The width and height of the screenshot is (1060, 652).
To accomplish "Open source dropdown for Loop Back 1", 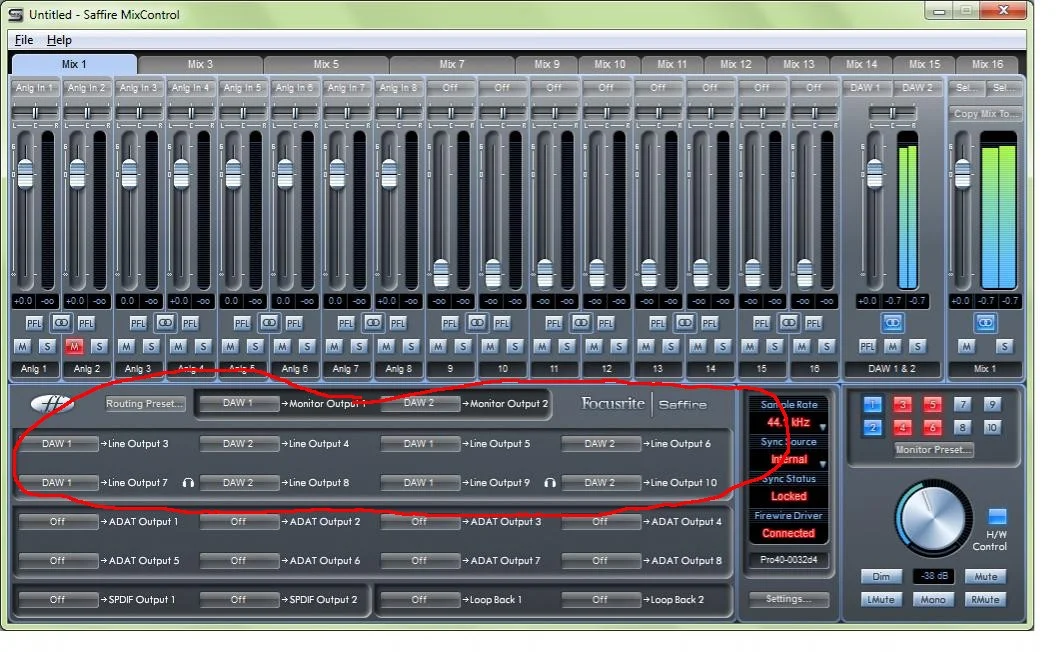I will point(420,600).
